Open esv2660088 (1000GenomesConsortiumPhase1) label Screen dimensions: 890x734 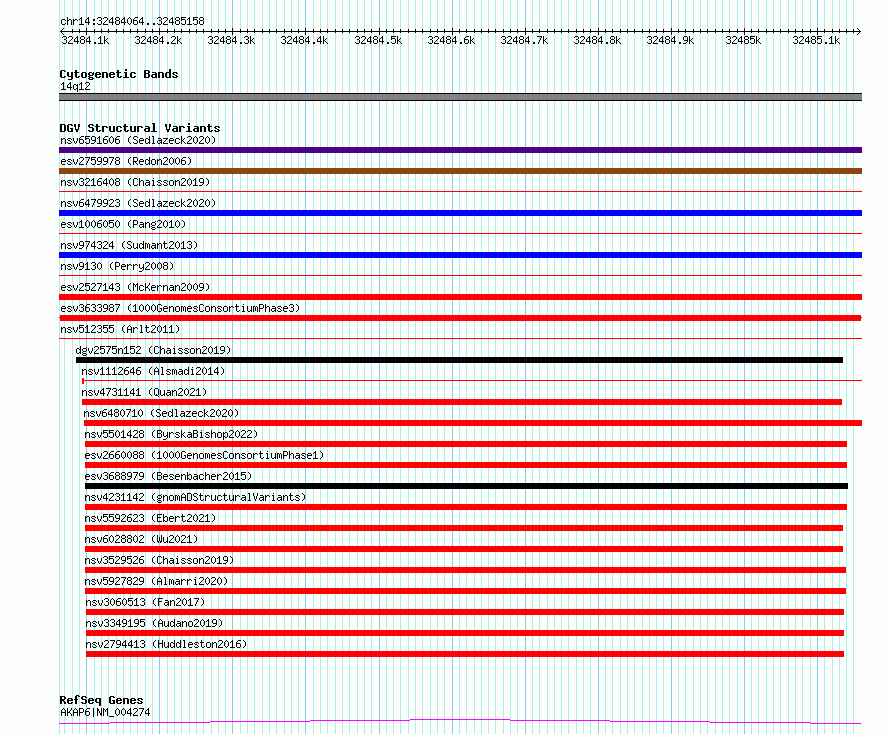click(204, 455)
